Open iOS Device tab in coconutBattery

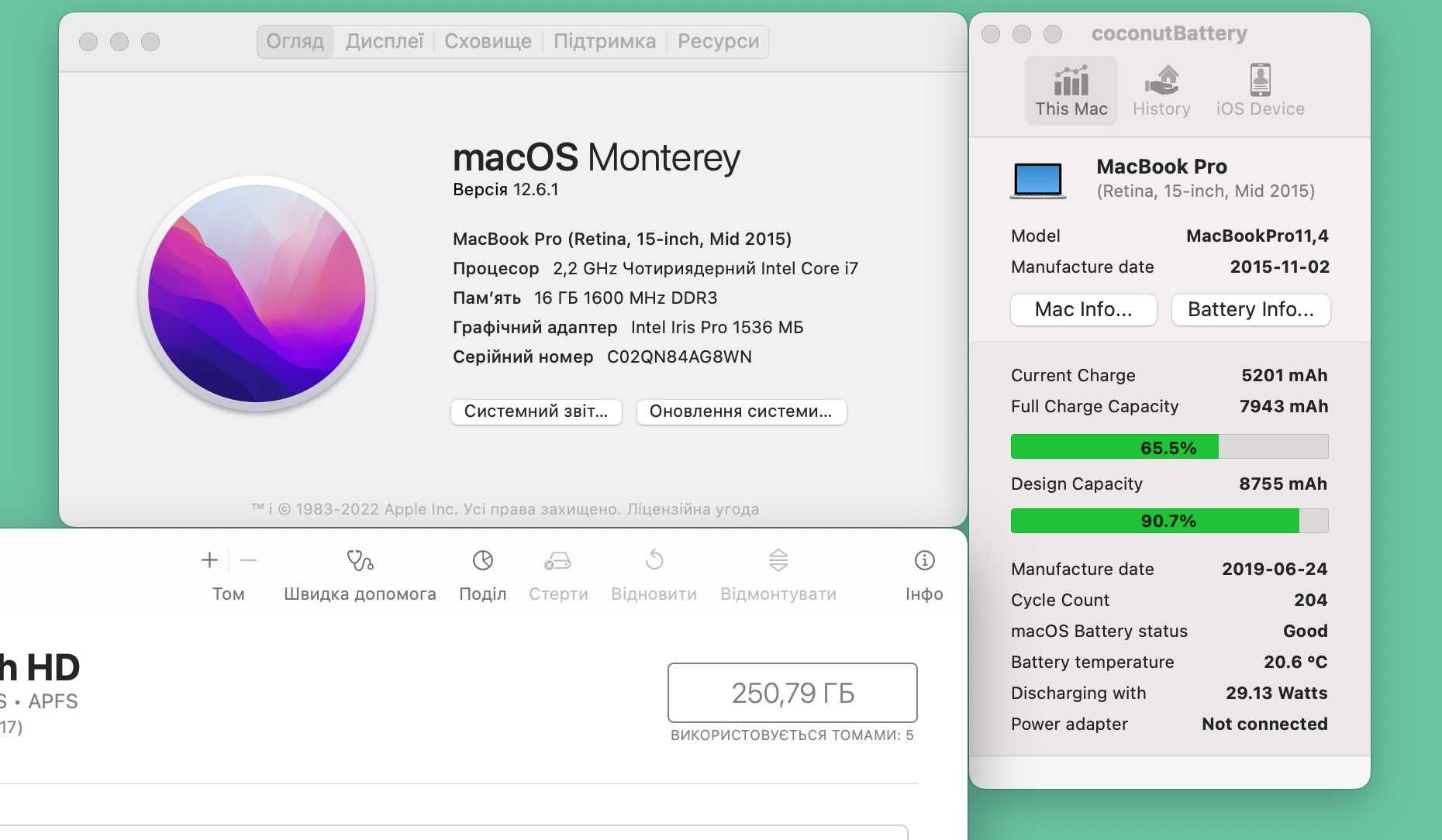[1260, 91]
